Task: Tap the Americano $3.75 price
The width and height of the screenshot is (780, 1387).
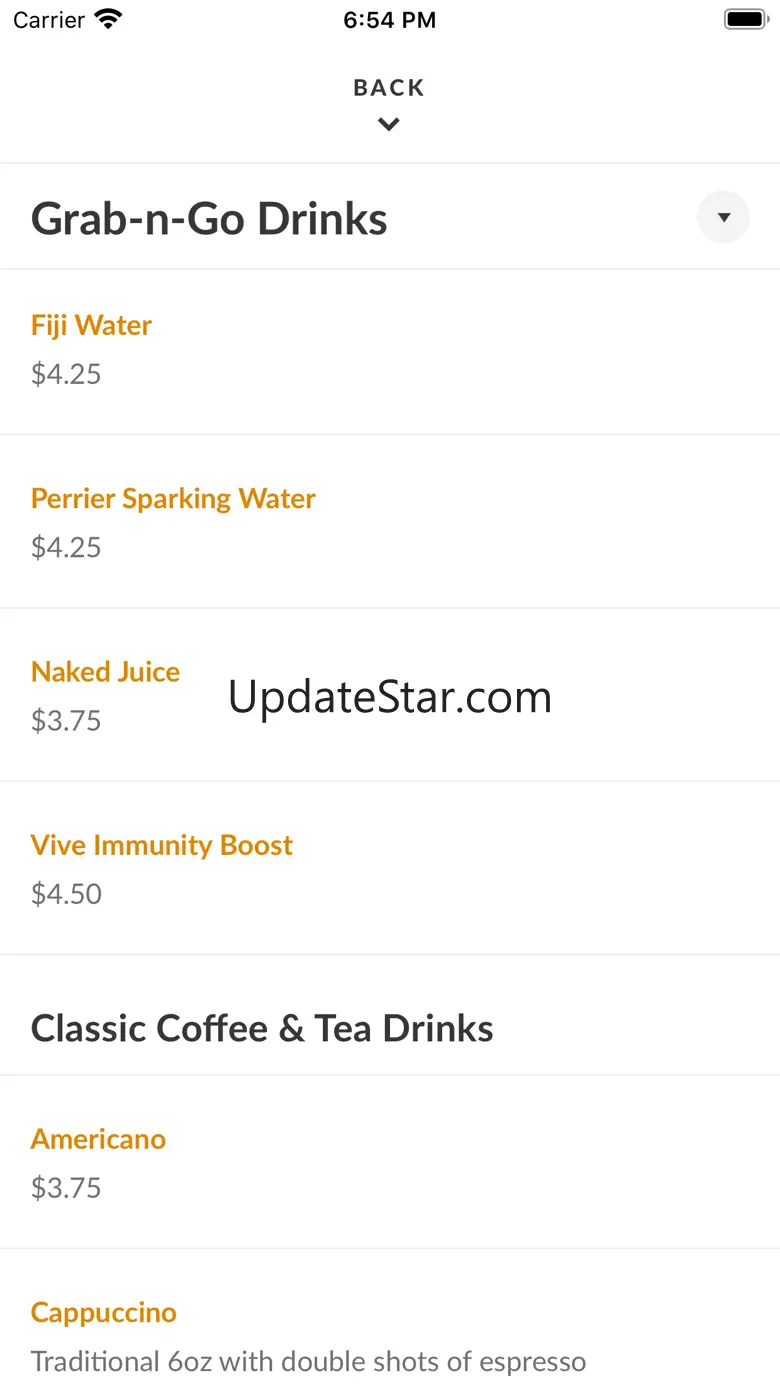Action: [x=66, y=1187]
